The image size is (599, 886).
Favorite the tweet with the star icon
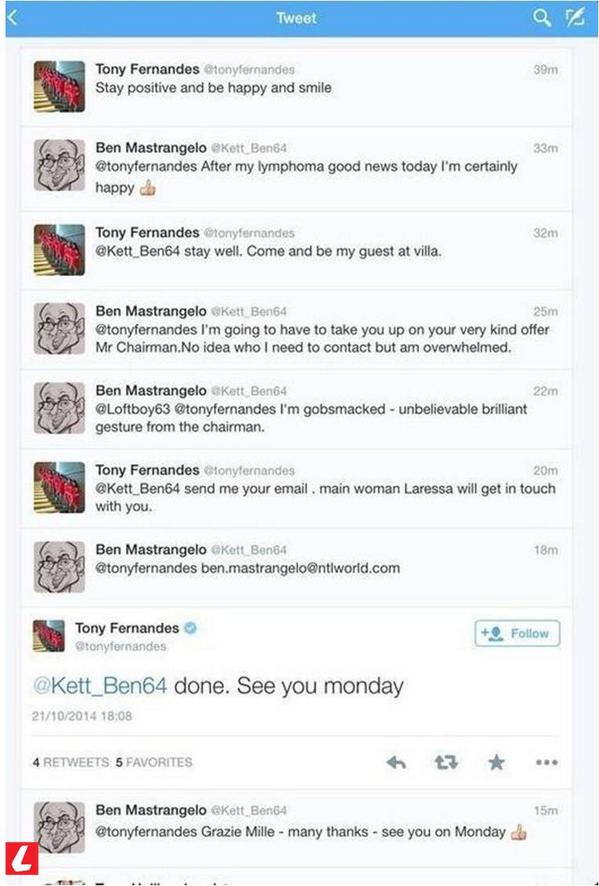[x=496, y=762]
